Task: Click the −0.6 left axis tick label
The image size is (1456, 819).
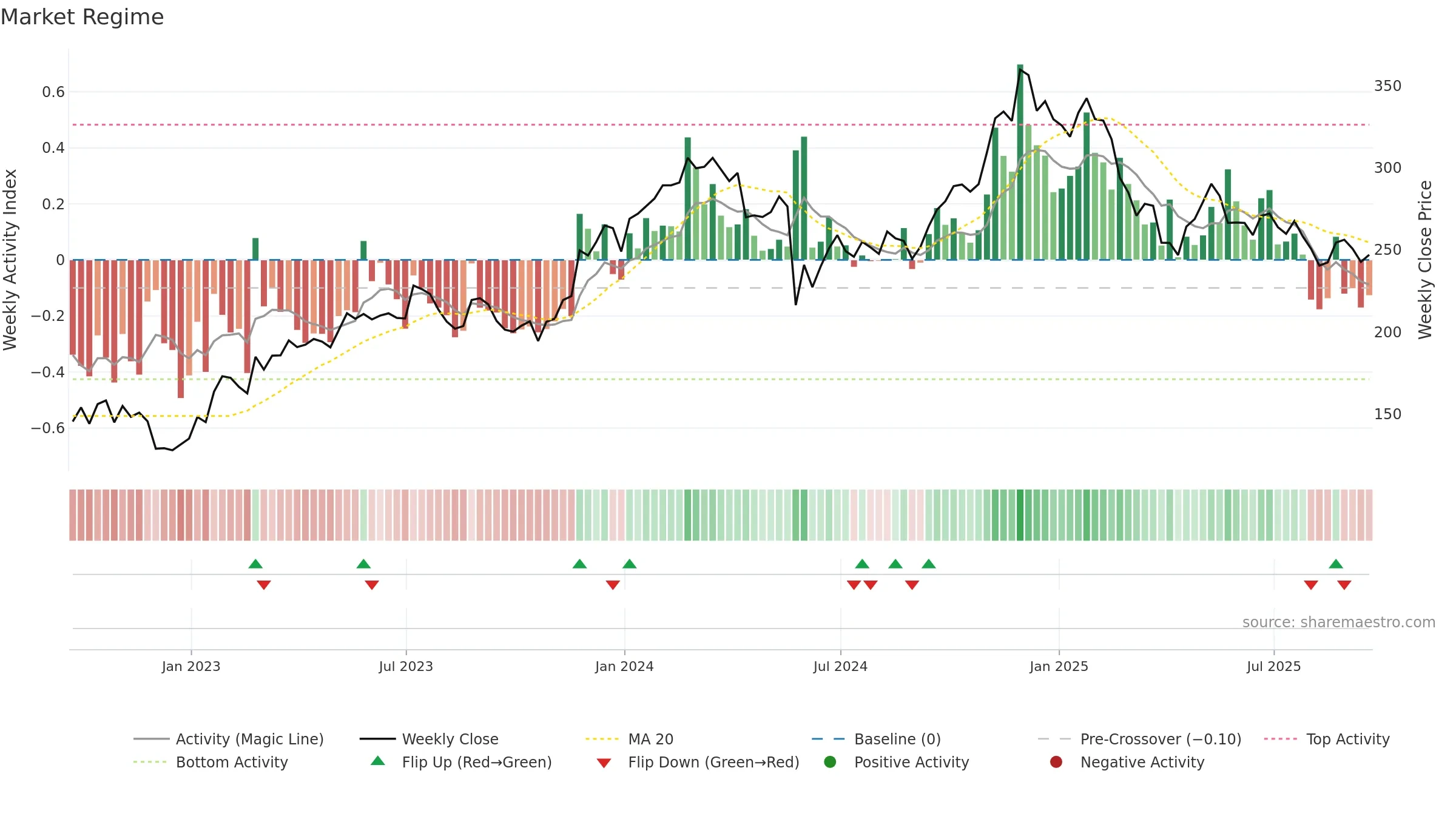Action: tap(48, 428)
